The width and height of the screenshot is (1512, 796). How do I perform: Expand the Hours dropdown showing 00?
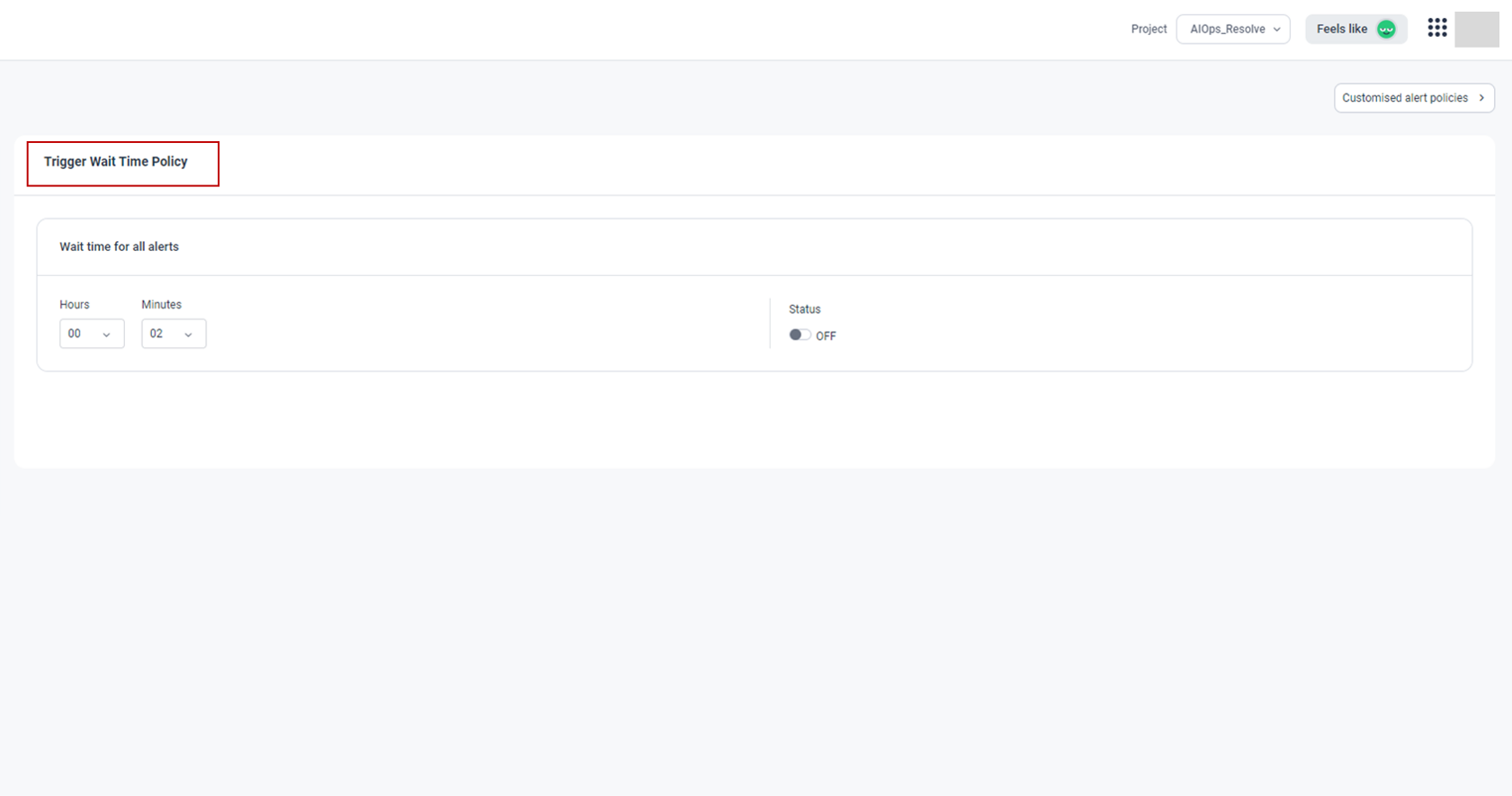tap(91, 334)
